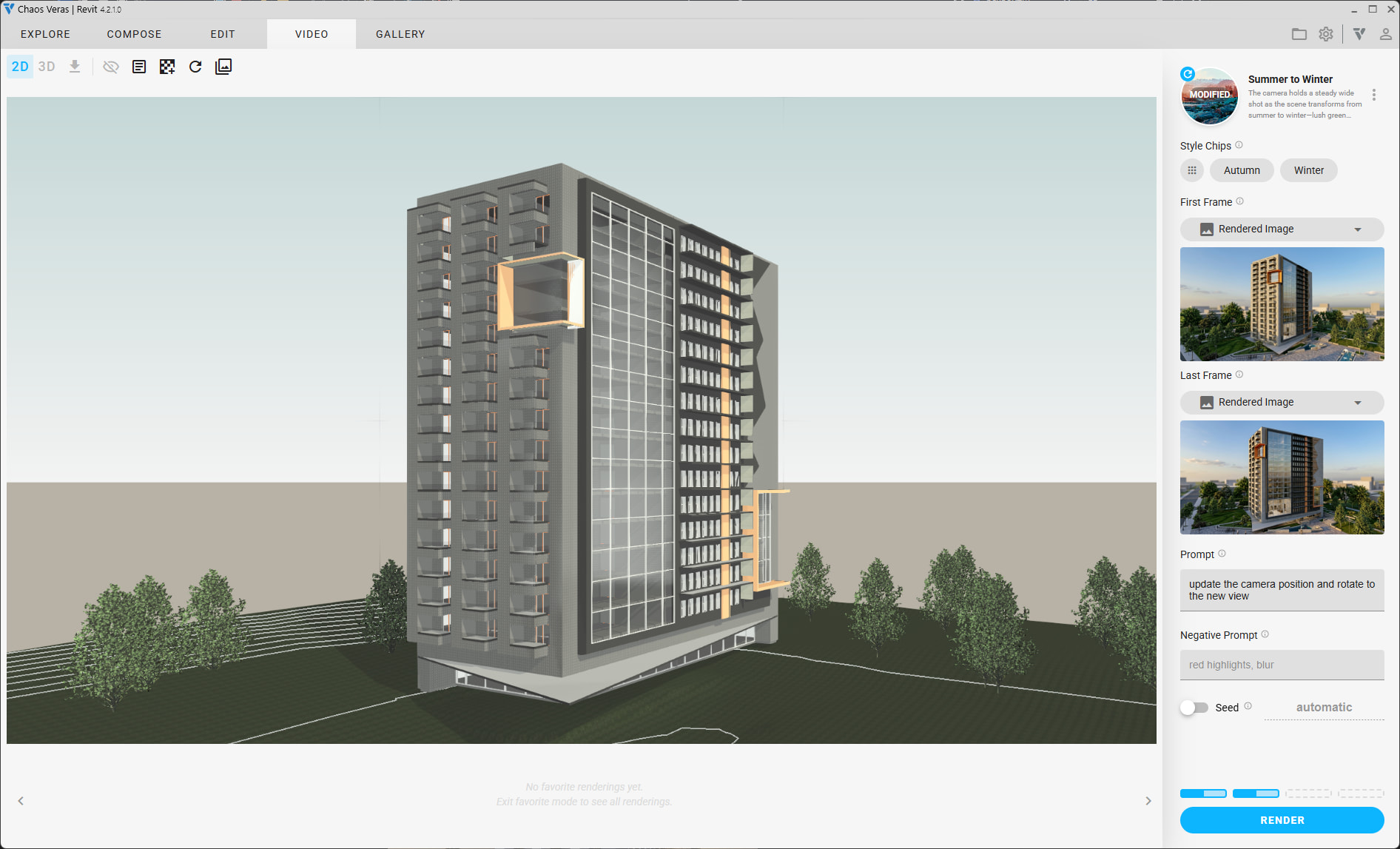Click the Negative Prompt input field
Image resolution: width=1400 pixels, height=849 pixels.
tap(1282, 665)
